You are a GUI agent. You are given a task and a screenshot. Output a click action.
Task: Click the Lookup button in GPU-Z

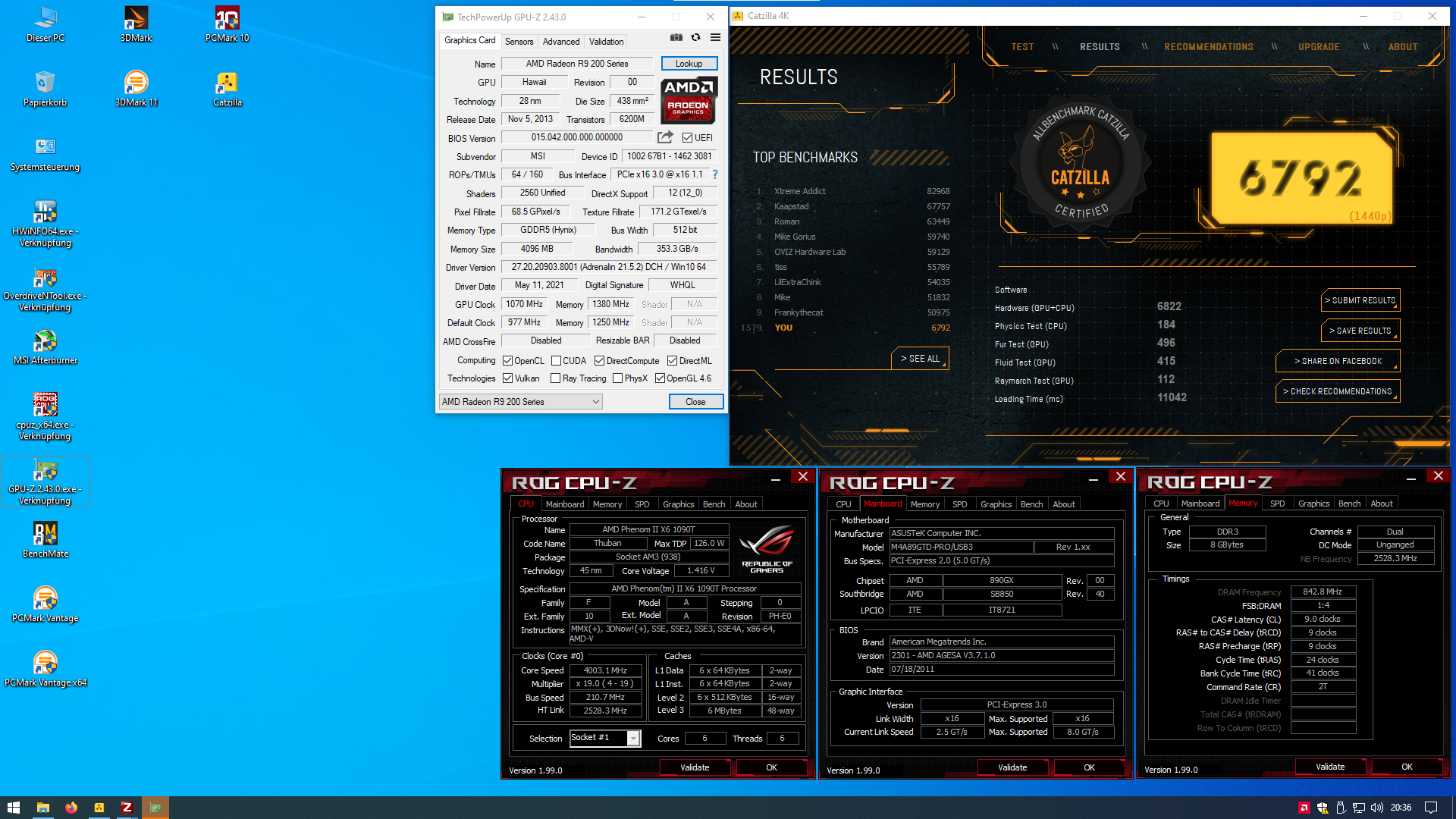689,64
